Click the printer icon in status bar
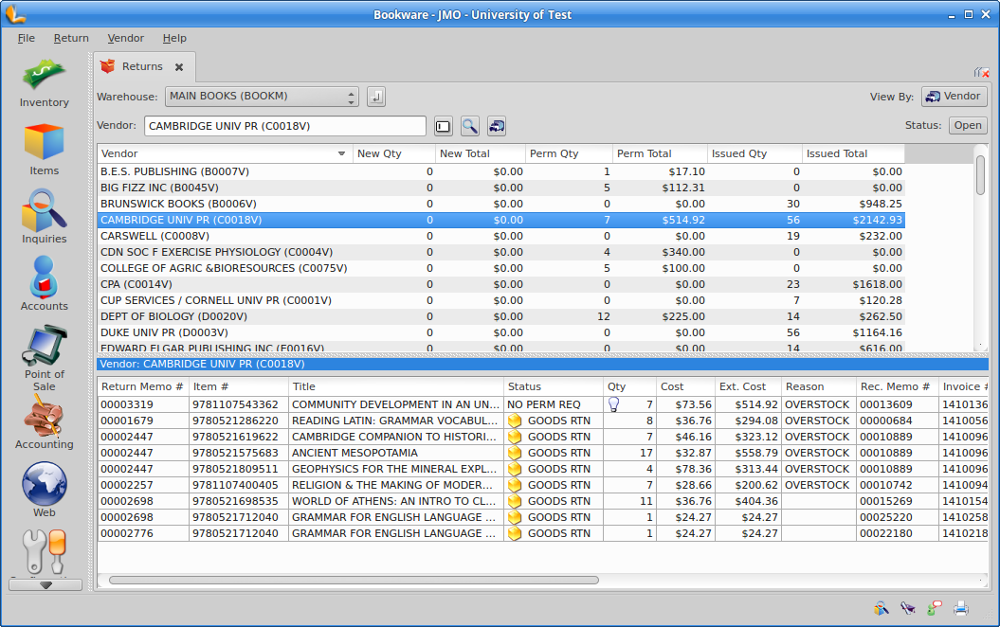This screenshot has width=1000, height=627. click(x=961, y=608)
